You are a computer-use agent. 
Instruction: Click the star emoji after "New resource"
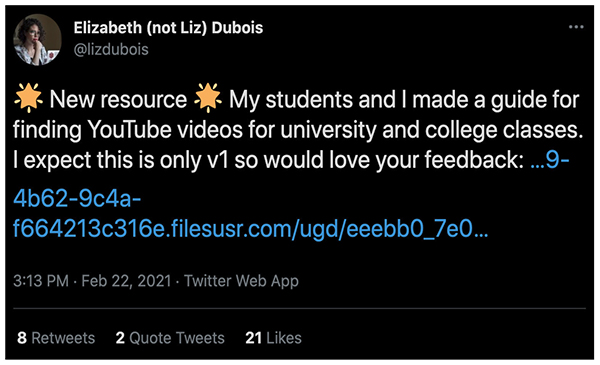point(208,98)
